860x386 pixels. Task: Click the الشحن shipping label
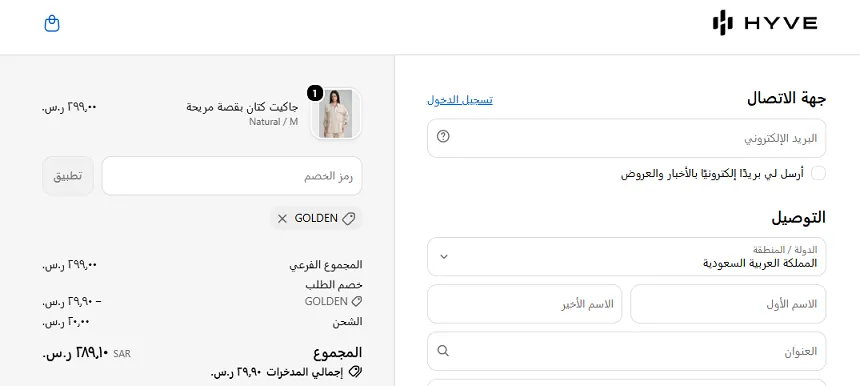click(x=347, y=321)
